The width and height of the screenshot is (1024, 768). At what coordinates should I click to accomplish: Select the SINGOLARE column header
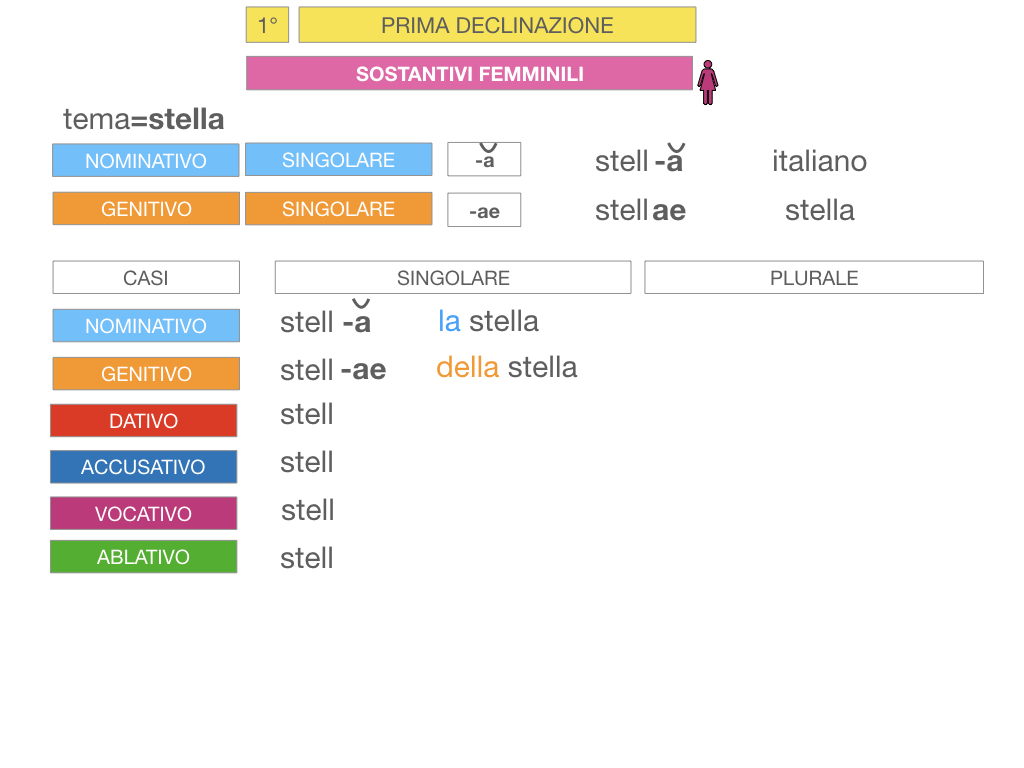[x=453, y=278]
